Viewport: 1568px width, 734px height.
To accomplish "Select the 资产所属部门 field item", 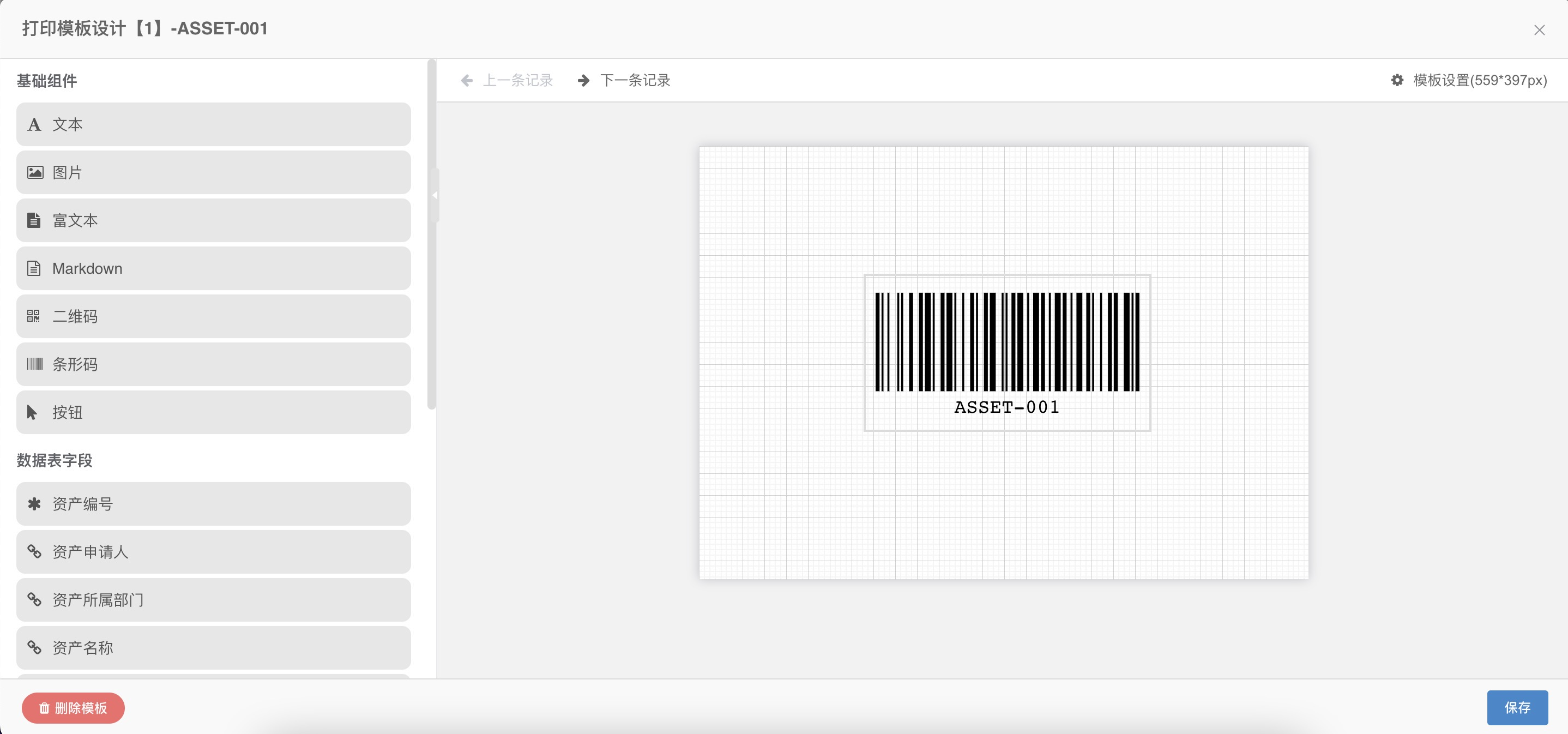I will tap(213, 600).
